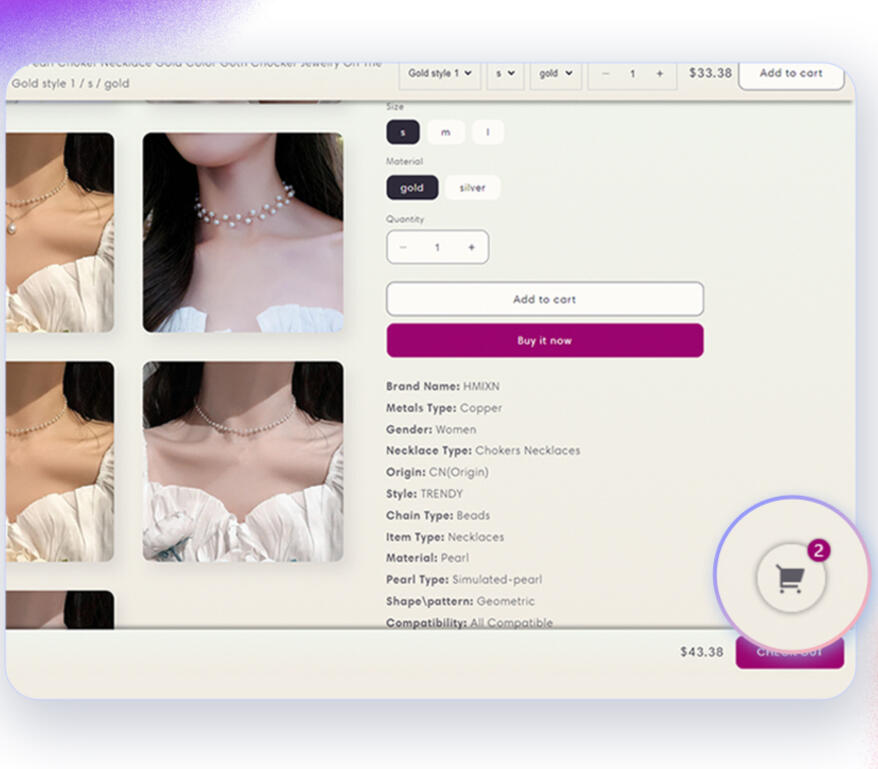Open the gold material dropdown in top bar
This screenshot has height=769, width=878.
pyautogui.click(x=556, y=73)
